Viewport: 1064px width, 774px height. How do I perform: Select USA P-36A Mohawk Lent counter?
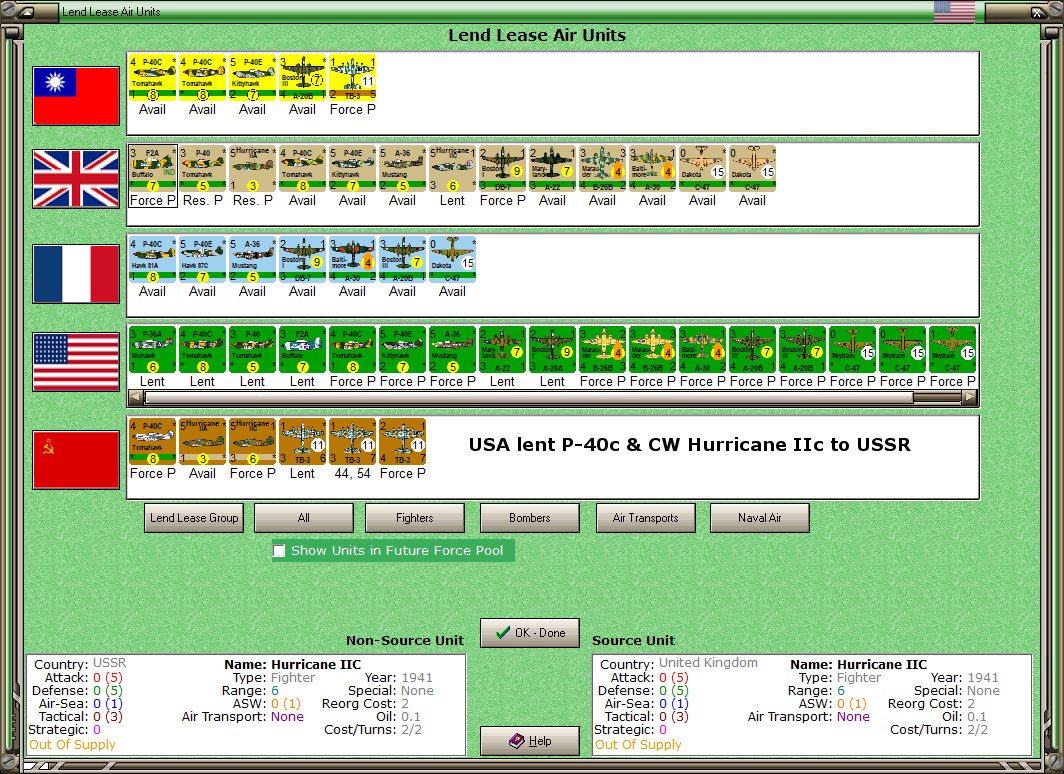click(152, 349)
